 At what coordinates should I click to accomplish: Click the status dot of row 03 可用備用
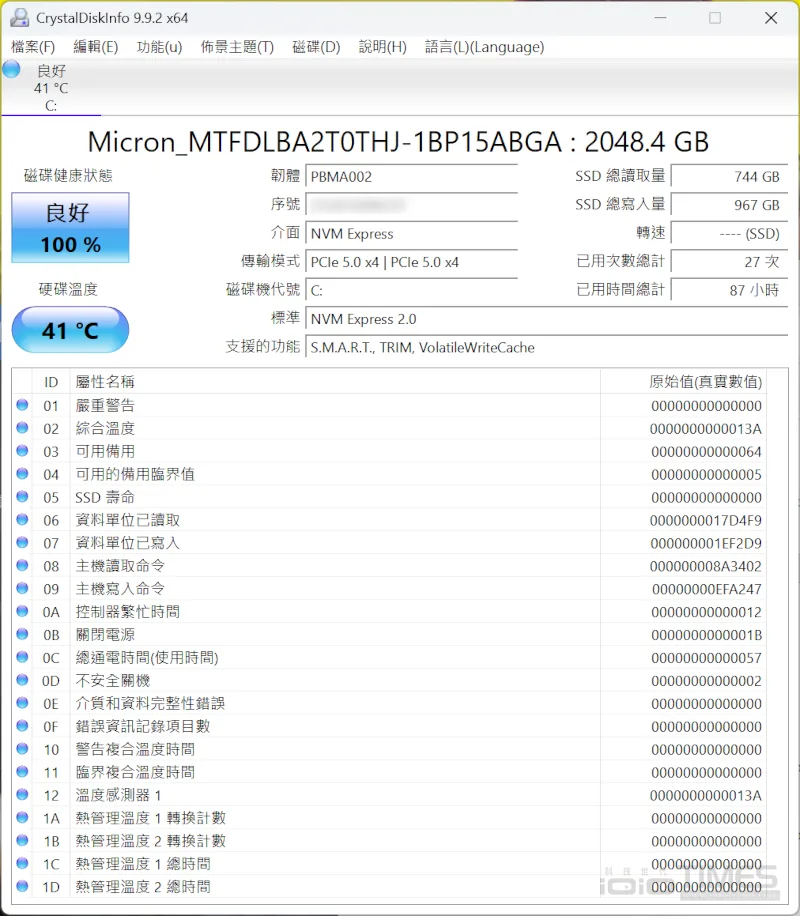22,450
